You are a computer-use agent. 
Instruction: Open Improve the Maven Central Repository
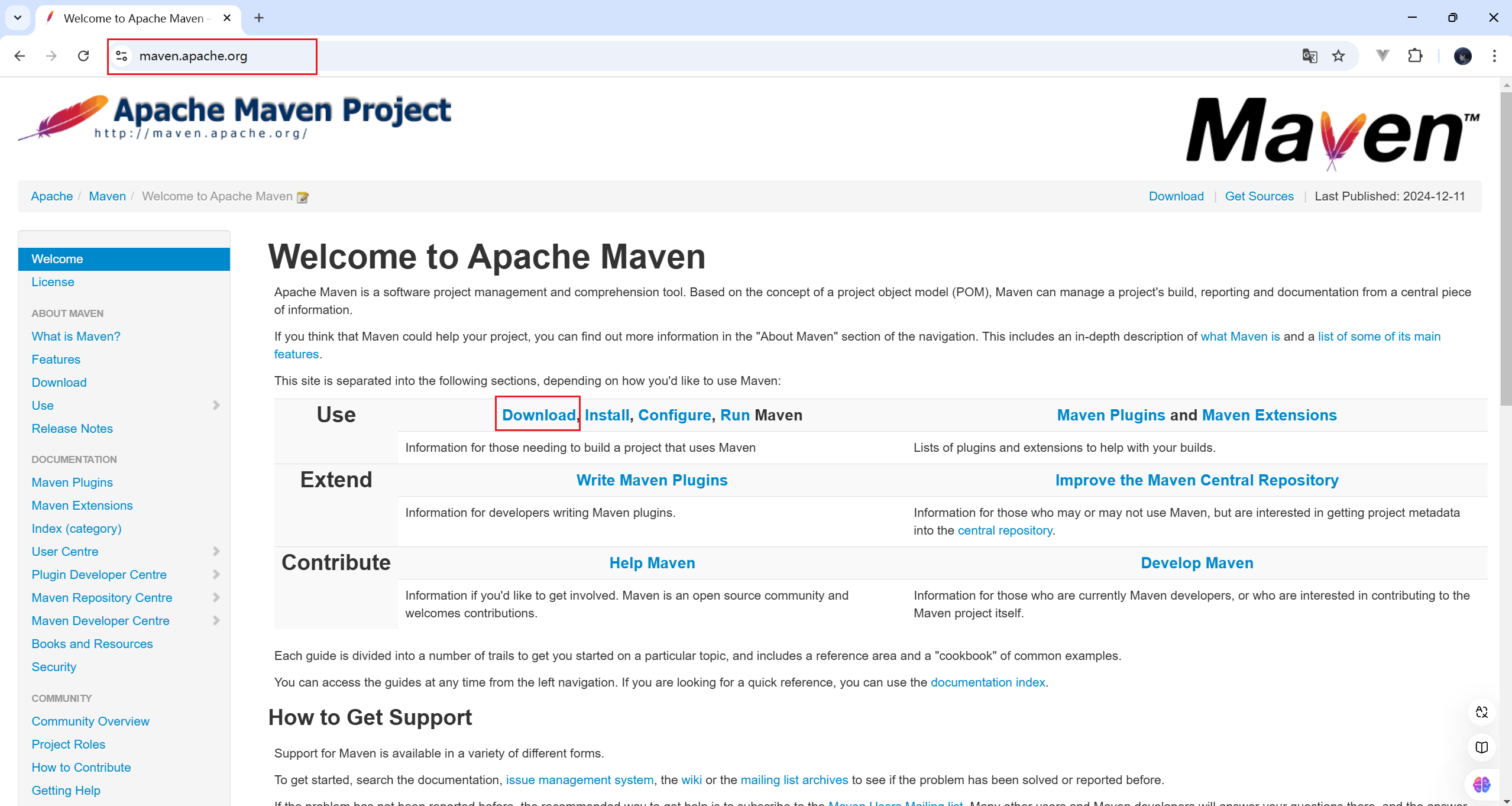coord(1197,480)
